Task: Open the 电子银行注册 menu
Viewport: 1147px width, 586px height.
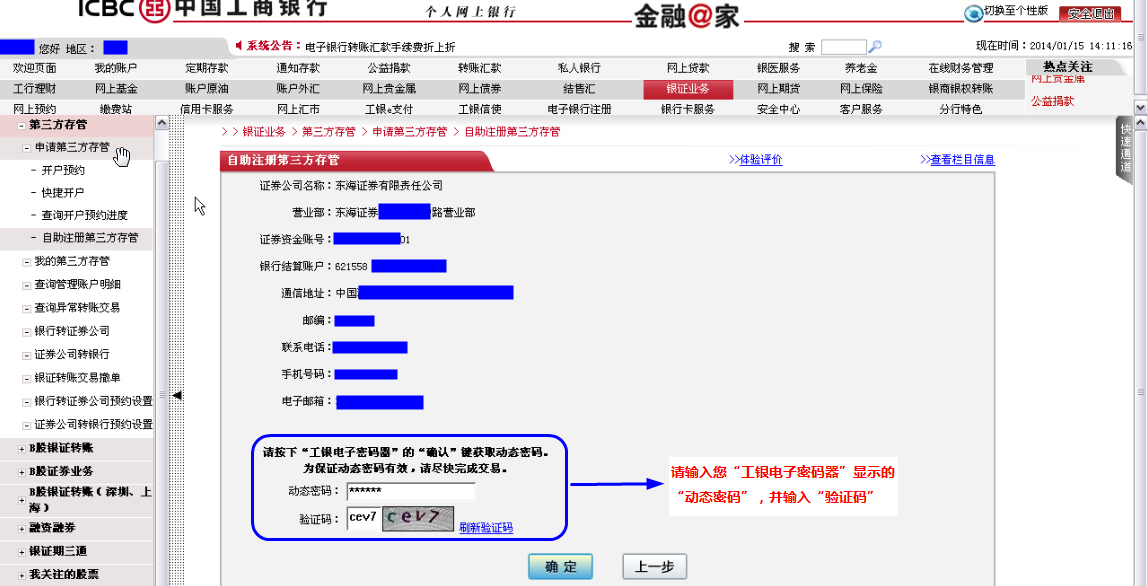Action: [579, 110]
